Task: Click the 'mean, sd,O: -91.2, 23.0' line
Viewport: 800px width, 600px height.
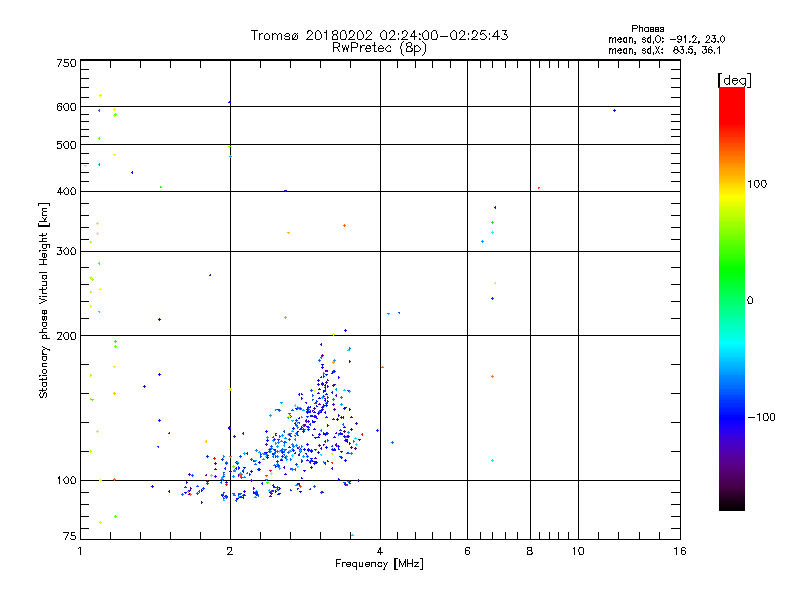Action: click(666, 39)
